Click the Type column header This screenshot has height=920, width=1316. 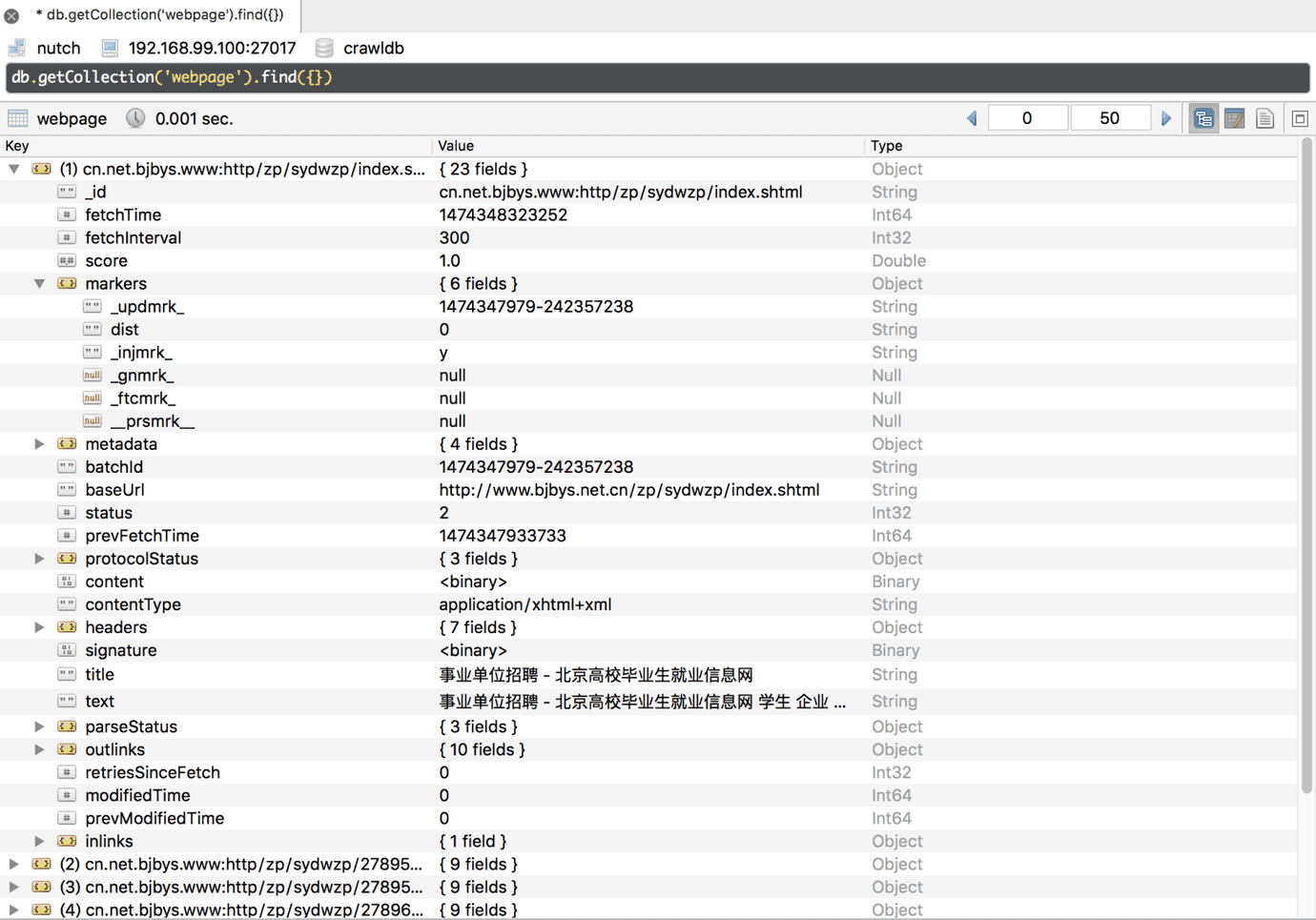[887, 146]
